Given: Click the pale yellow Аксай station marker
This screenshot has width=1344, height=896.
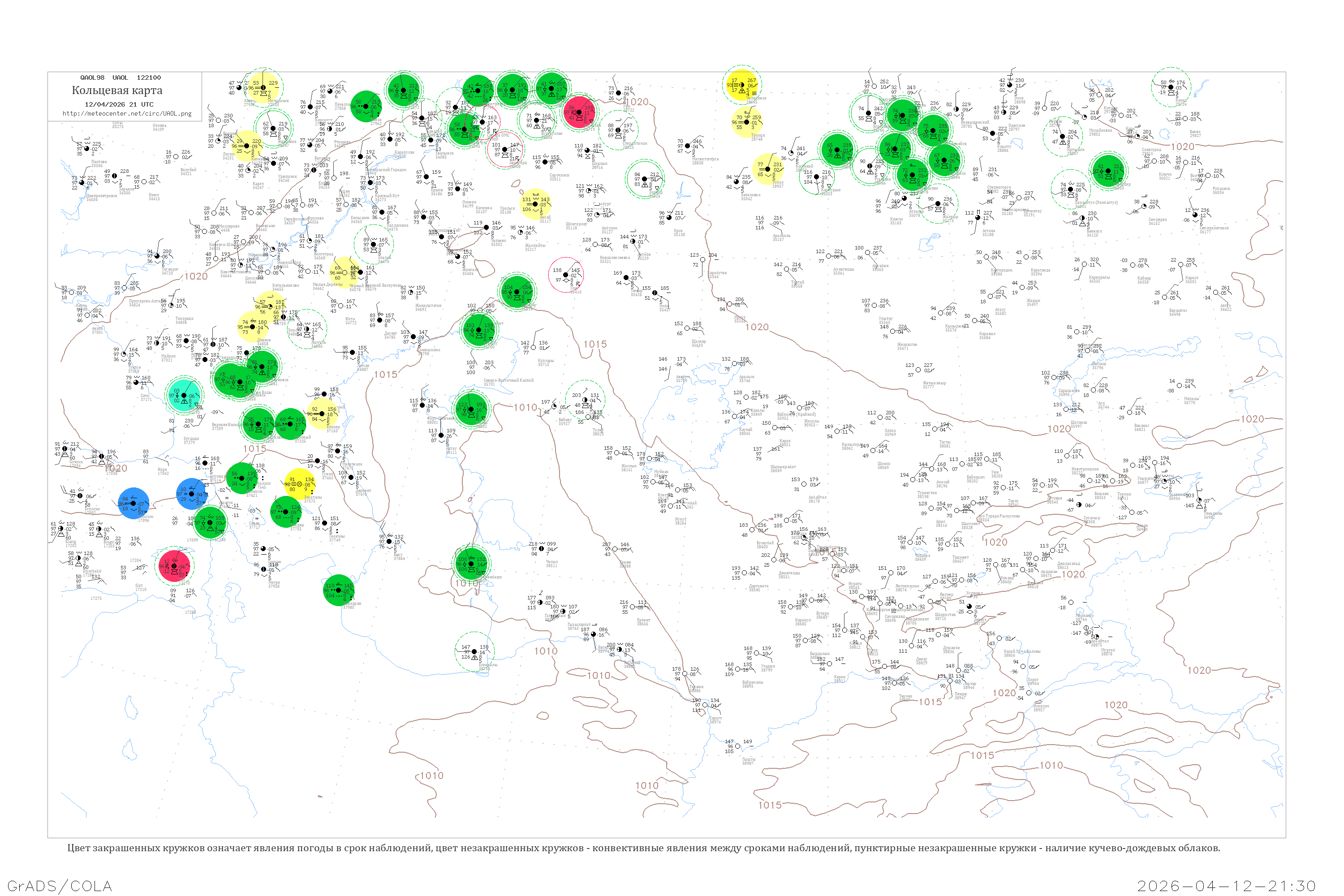Looking at the screenshot, I should (535, 204).
